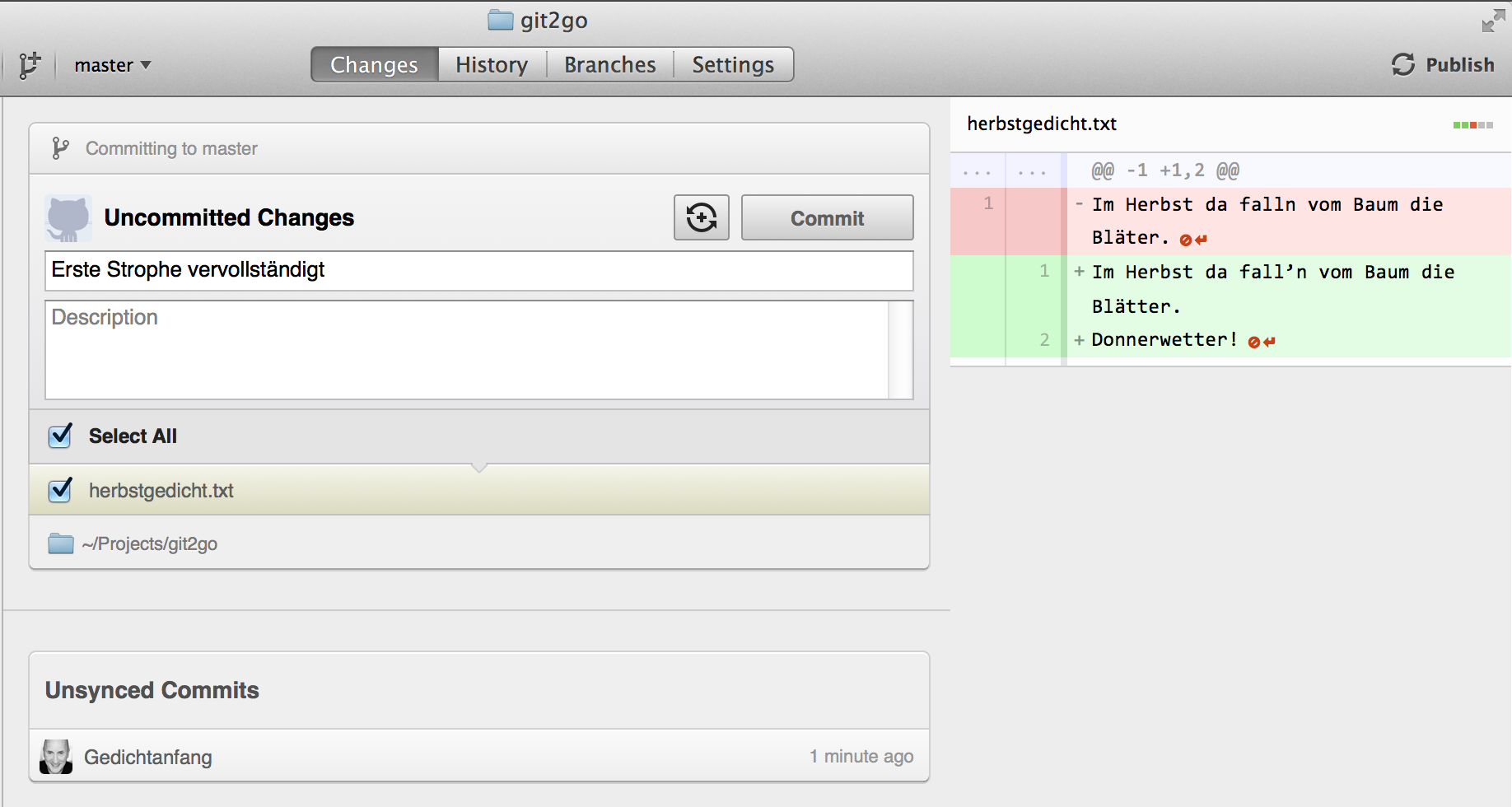Click the fullscreen arrows icon in the corner
Screen dimensions: 1512x807
tap(1493, 21)
